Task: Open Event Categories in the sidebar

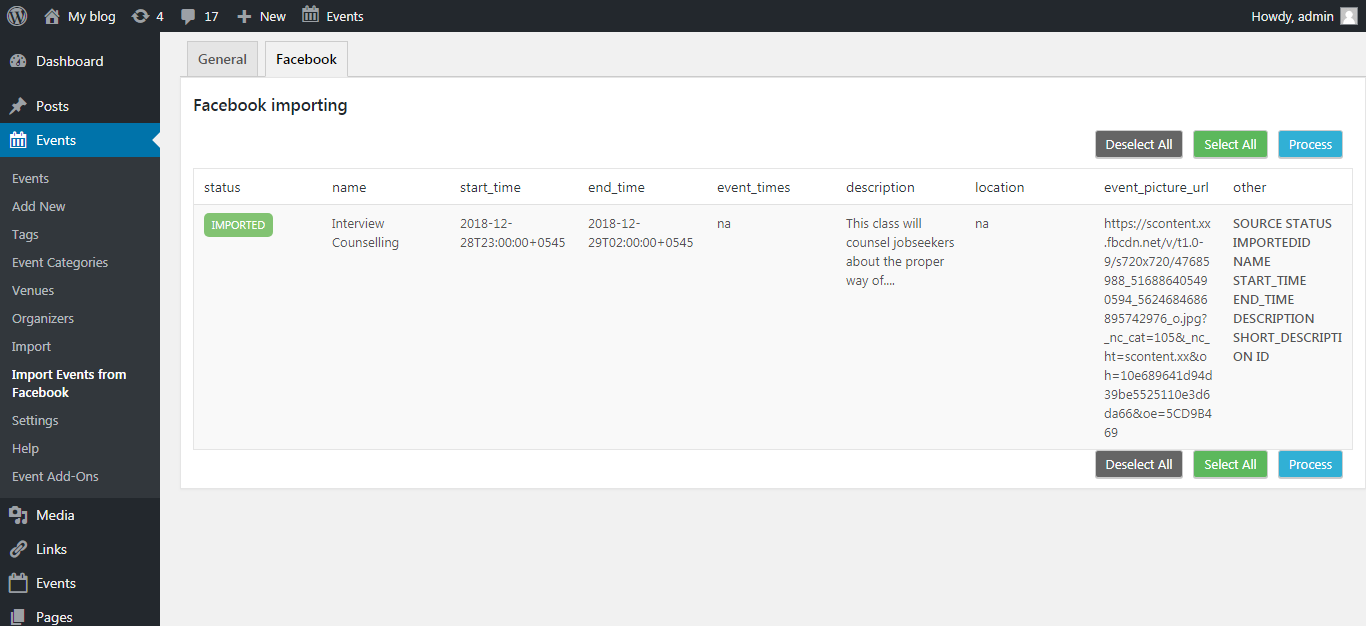Action: [x=60, y=262]
